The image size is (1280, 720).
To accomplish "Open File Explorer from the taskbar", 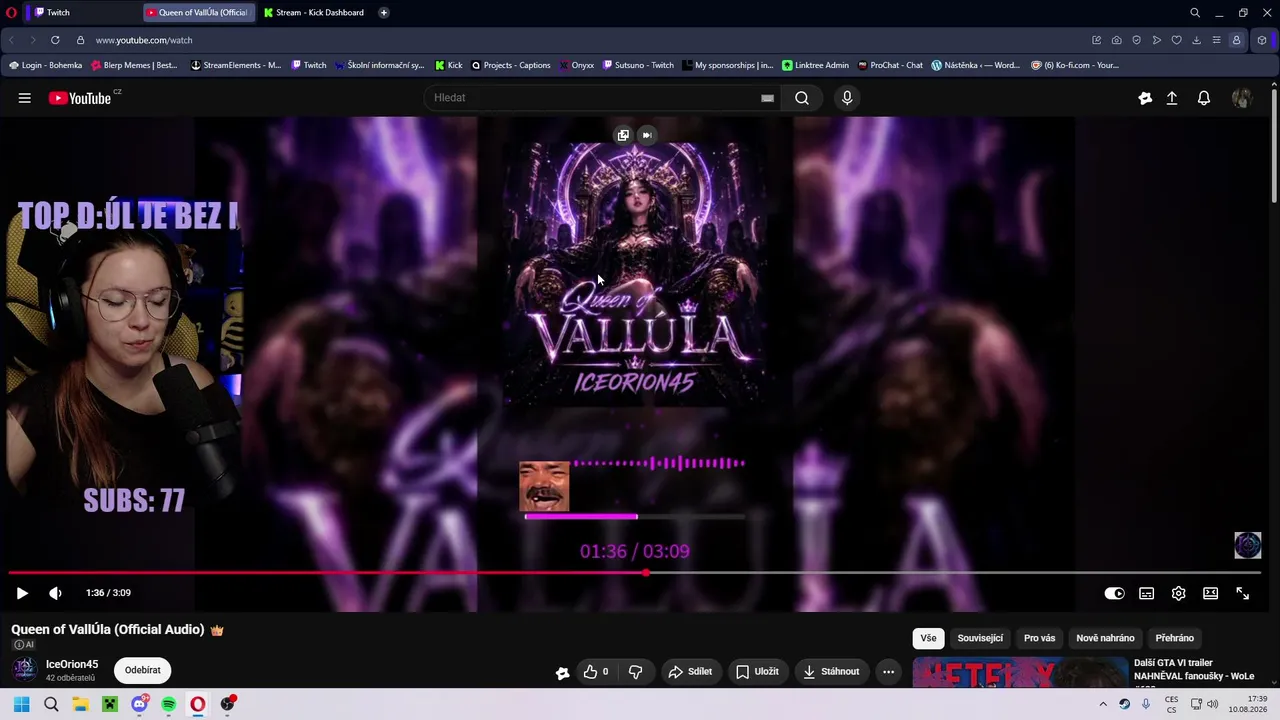I will click(80, 704).
